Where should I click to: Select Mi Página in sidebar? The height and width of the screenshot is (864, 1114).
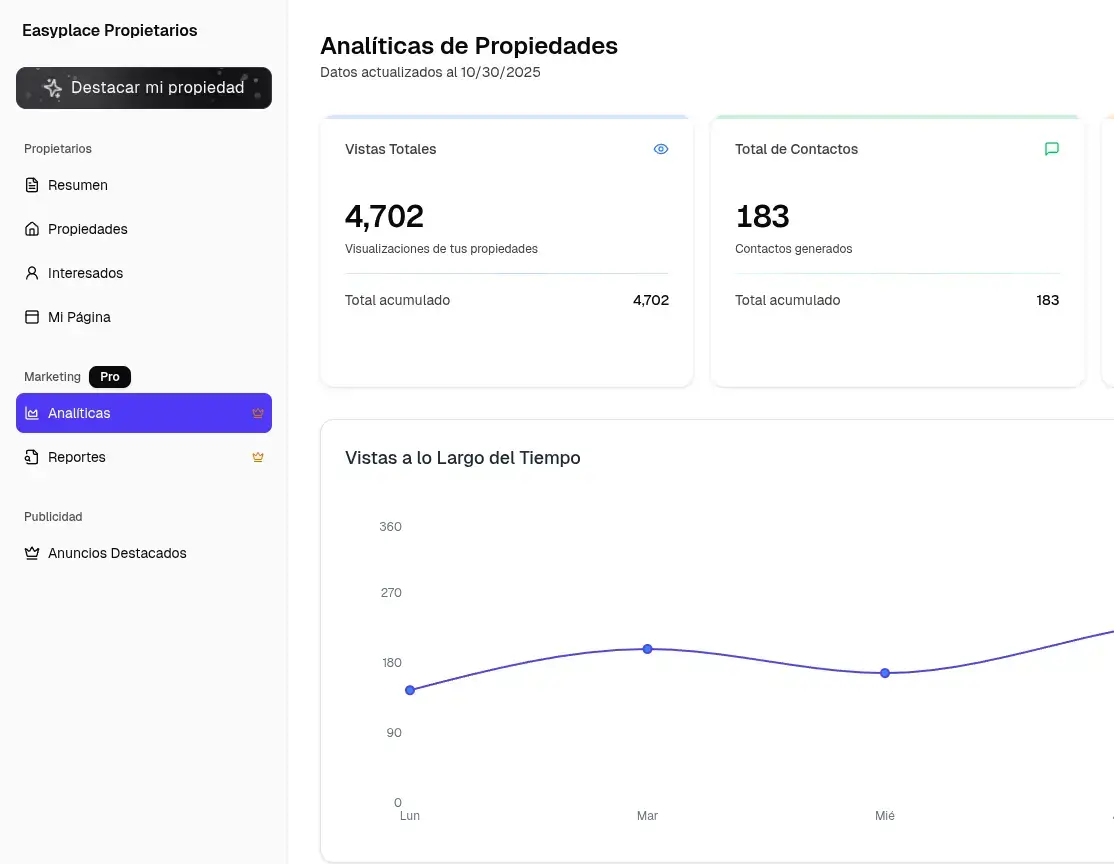[79, 317]
